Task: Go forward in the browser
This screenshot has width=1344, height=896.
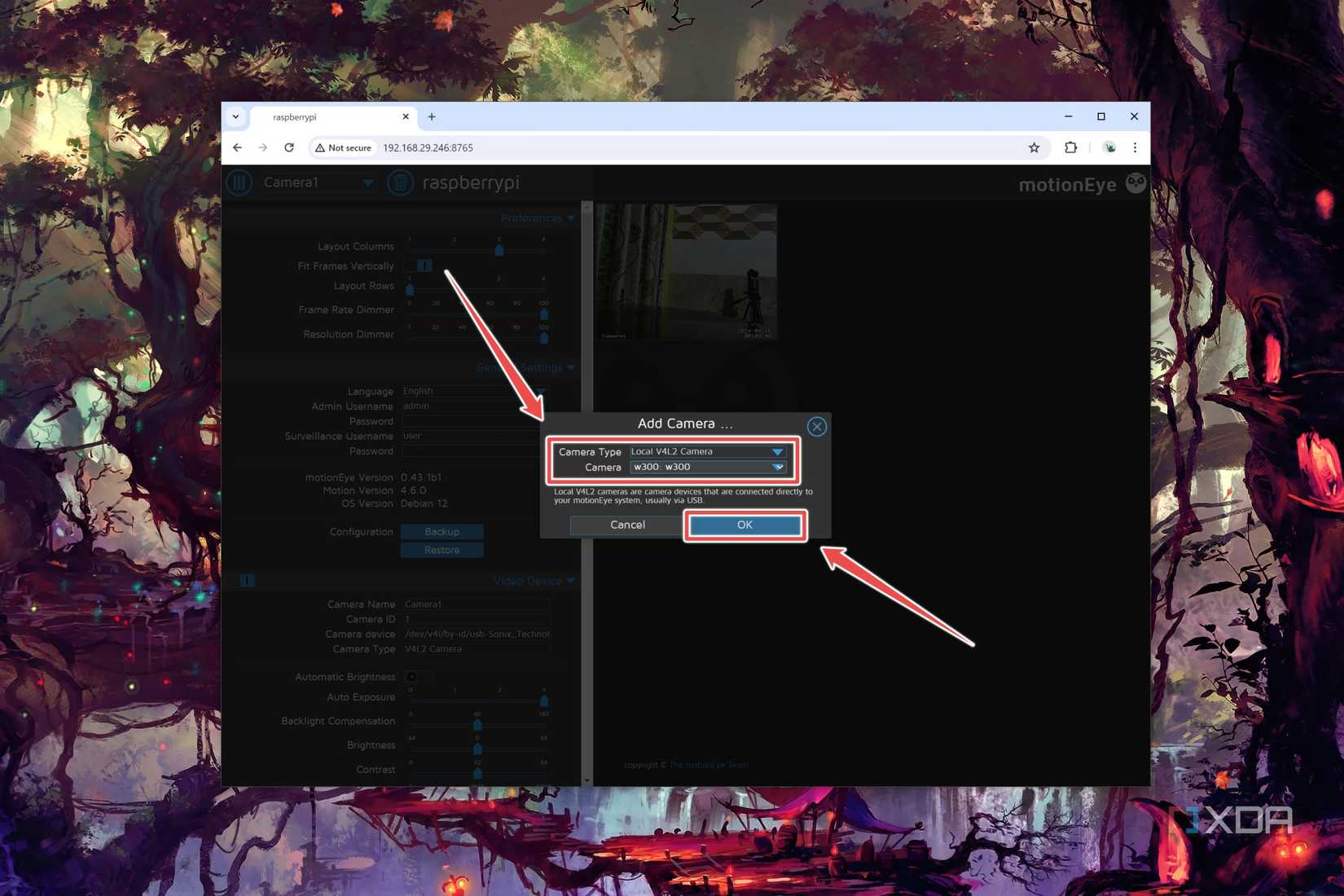Action: click(262, 147)
